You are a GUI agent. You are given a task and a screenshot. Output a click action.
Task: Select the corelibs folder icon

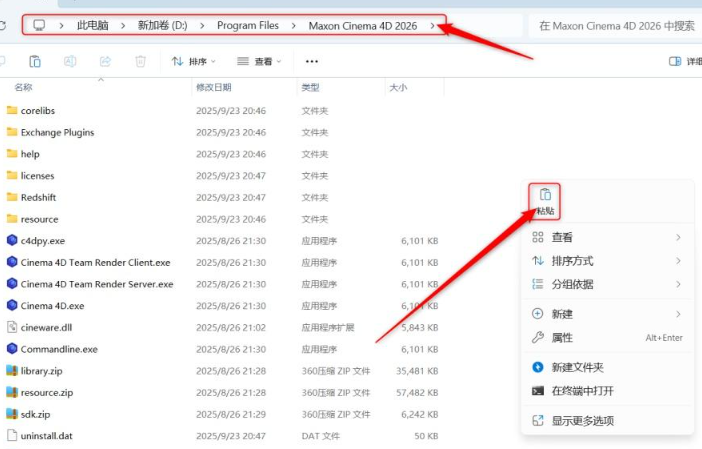pos(12,110)
